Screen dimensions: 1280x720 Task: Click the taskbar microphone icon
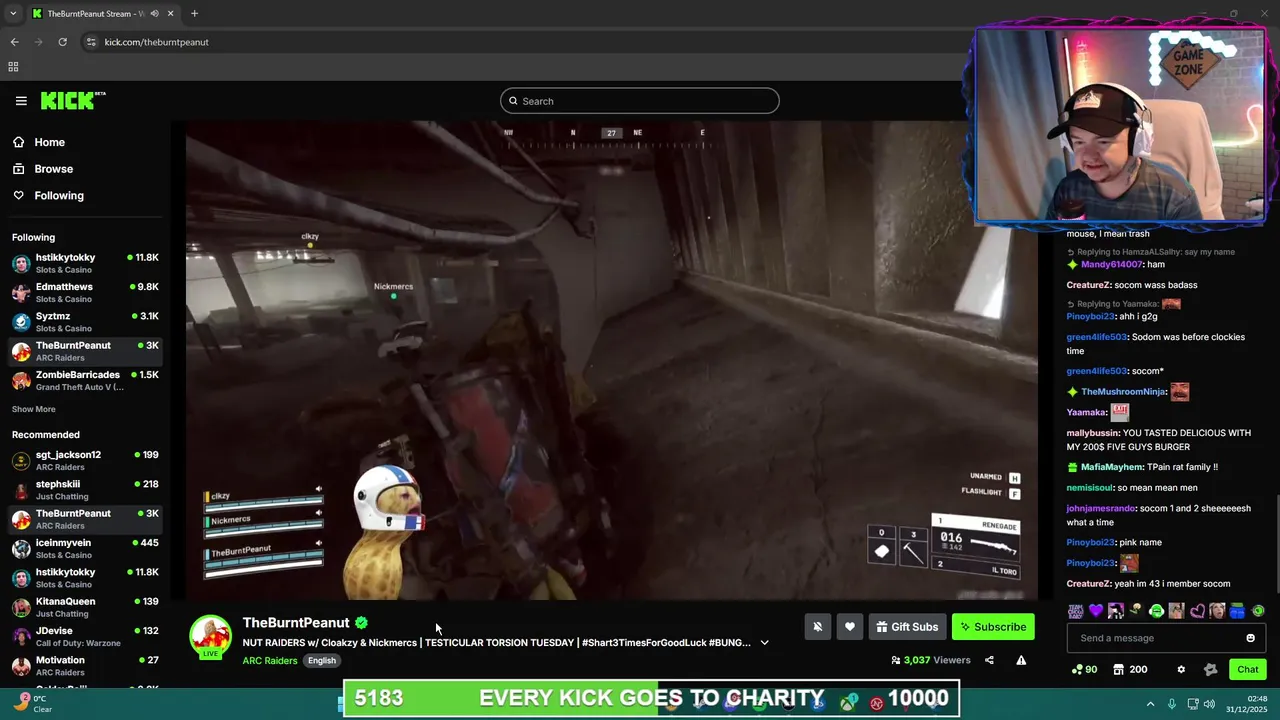point(1172,704)
